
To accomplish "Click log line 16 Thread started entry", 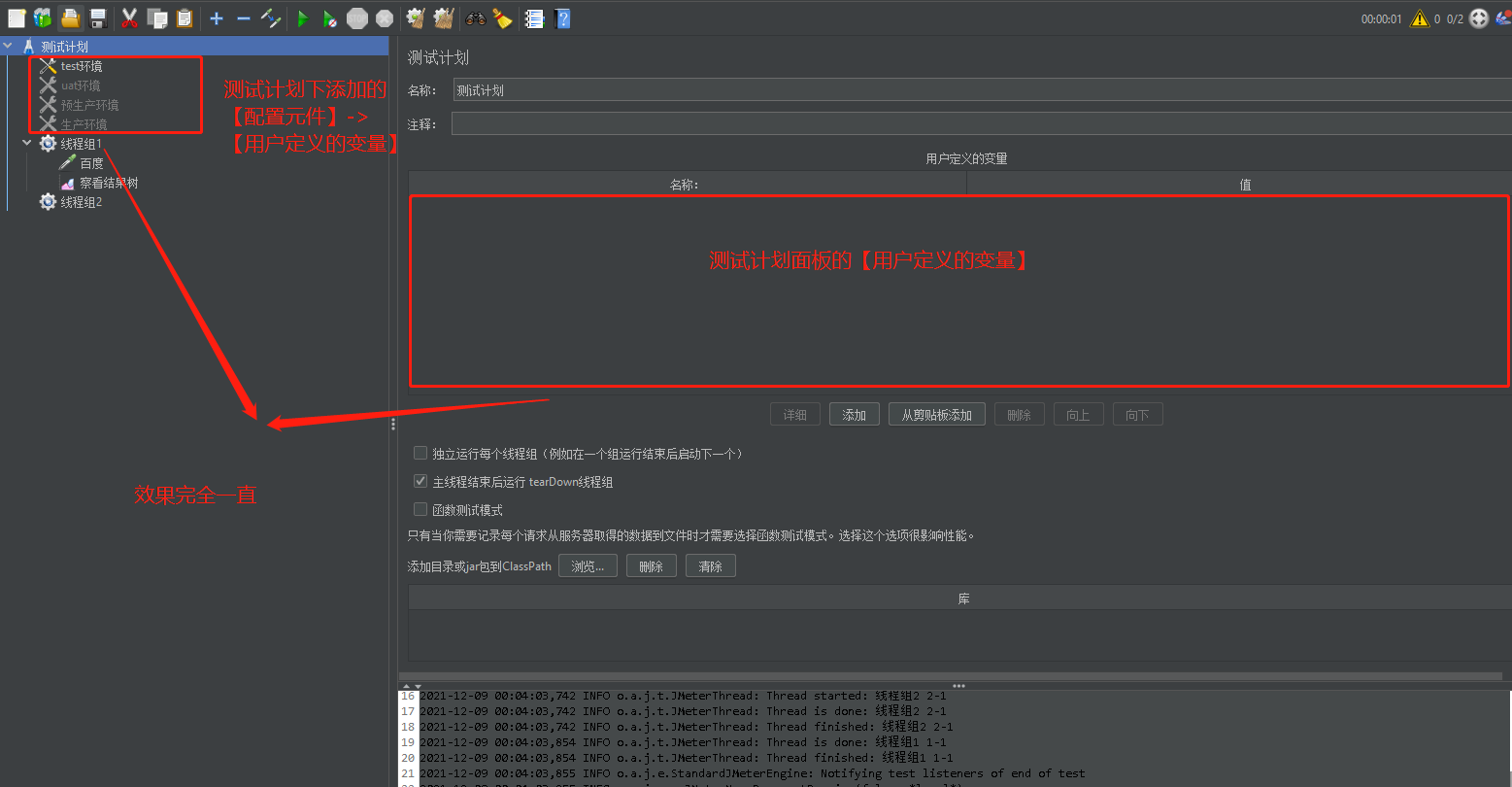I will [683, 696].
